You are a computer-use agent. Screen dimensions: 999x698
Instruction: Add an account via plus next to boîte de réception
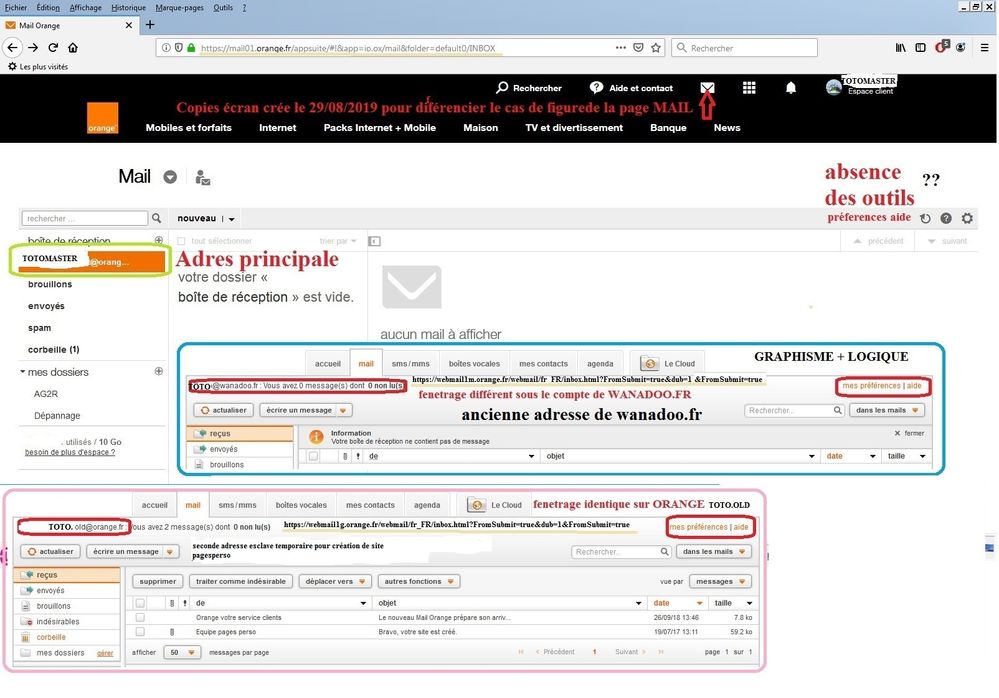point(159,240)
